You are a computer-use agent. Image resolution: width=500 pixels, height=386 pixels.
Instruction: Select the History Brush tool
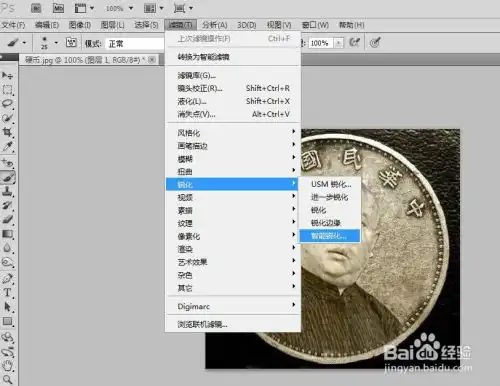click(7, 205)
